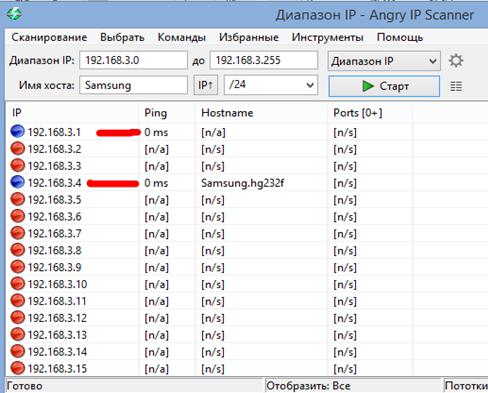The height and width of the screenshot is (393, 488).
Task: Click the Angry IP Scanner title bar icon
Action: tap(14, 14)
